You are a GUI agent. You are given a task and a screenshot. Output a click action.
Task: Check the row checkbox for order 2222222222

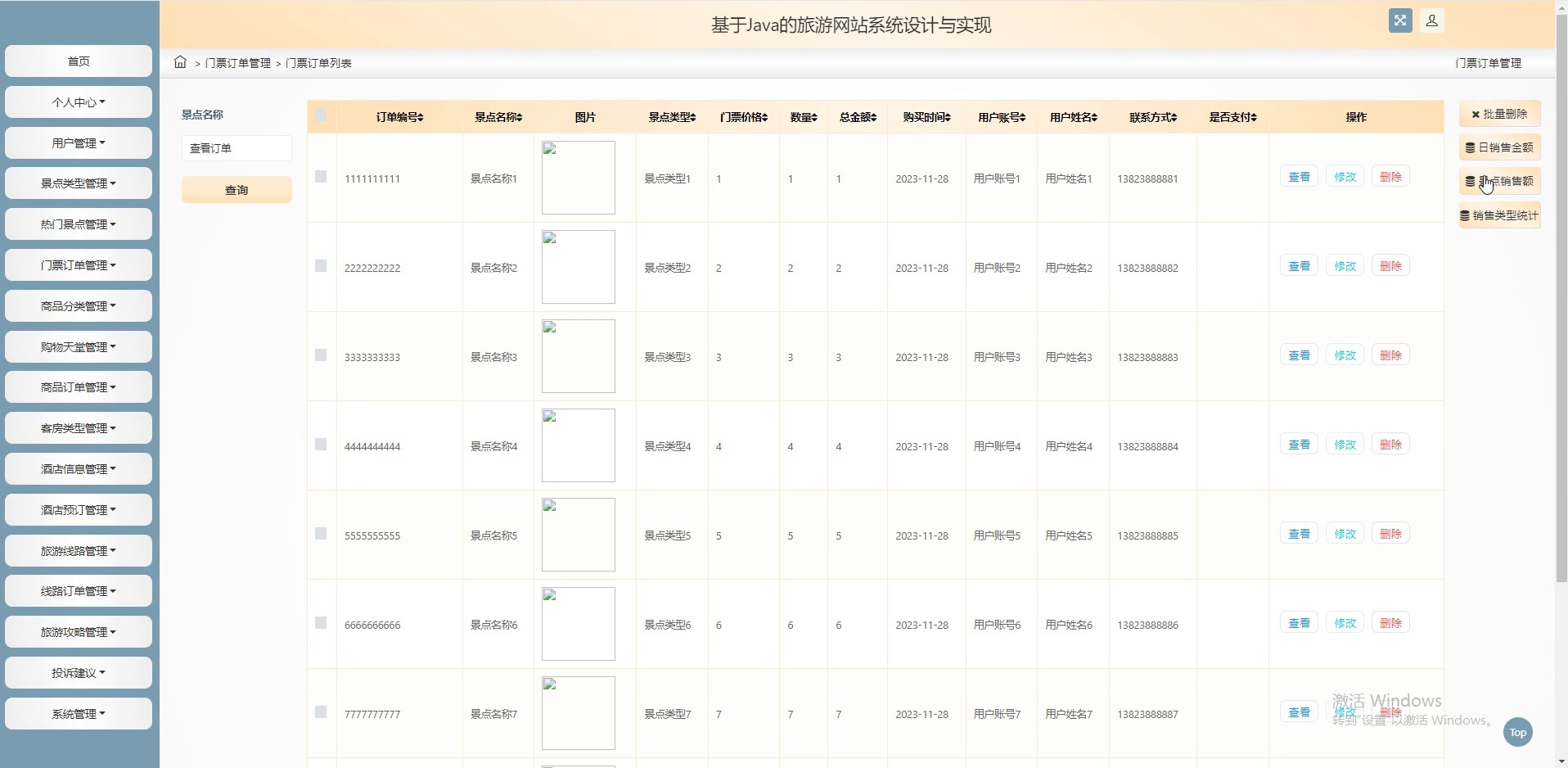coord(321,266)
